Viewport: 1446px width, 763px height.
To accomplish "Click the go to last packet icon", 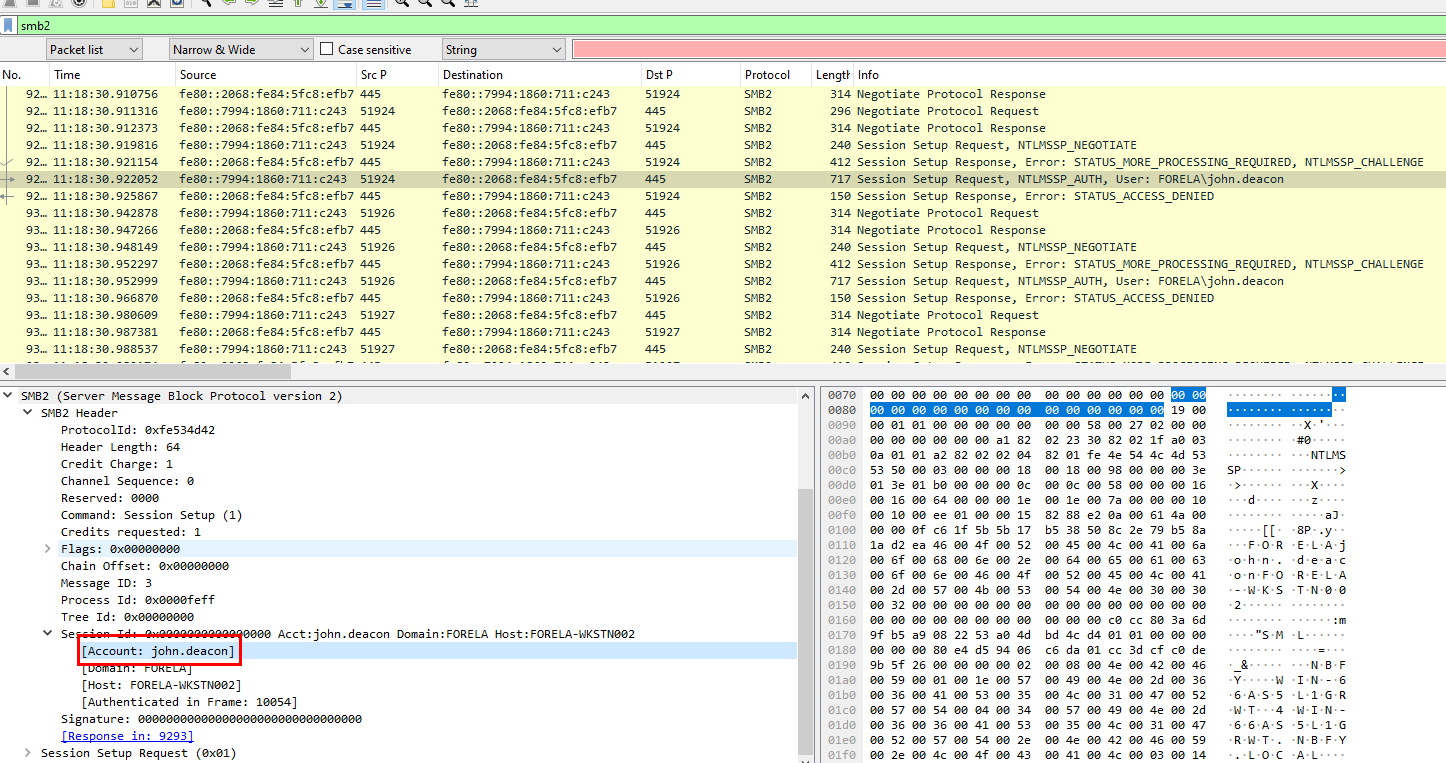I will point(320,3).
